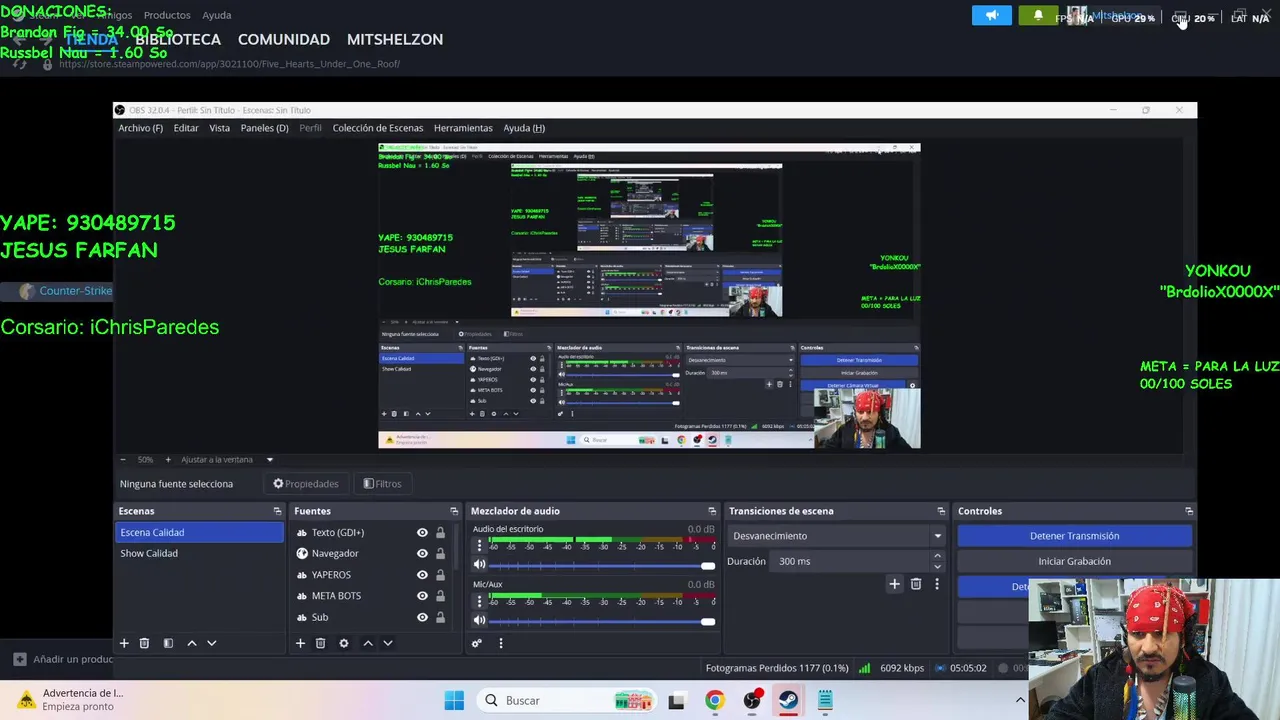Viewport: 1280px width, 720px height.
Task: Move scene up with arrow in Escenas
Action: tap(192, 643)
